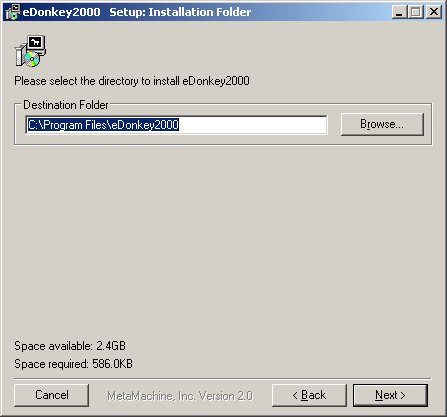447x417 pixels.
Task: Click the 'eDonkey2000' name in title bar
Action: tap(61, 12)
